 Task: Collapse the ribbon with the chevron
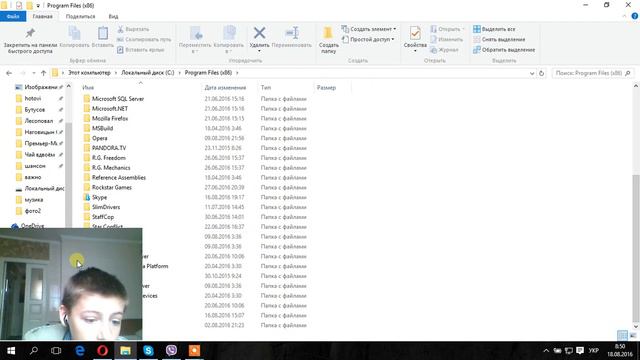(x=624, y=16)
